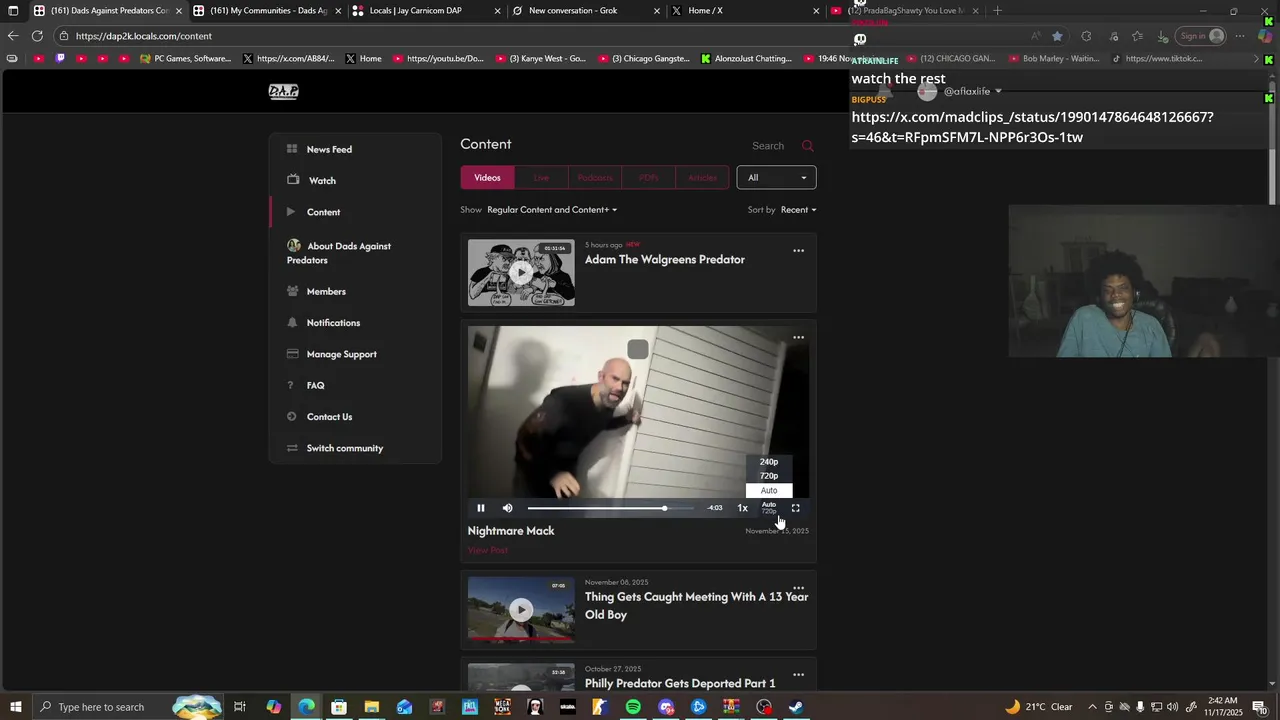Open options for Philly Predator Gets Deported
The image size is (1280, 720).
coord(798,675)
